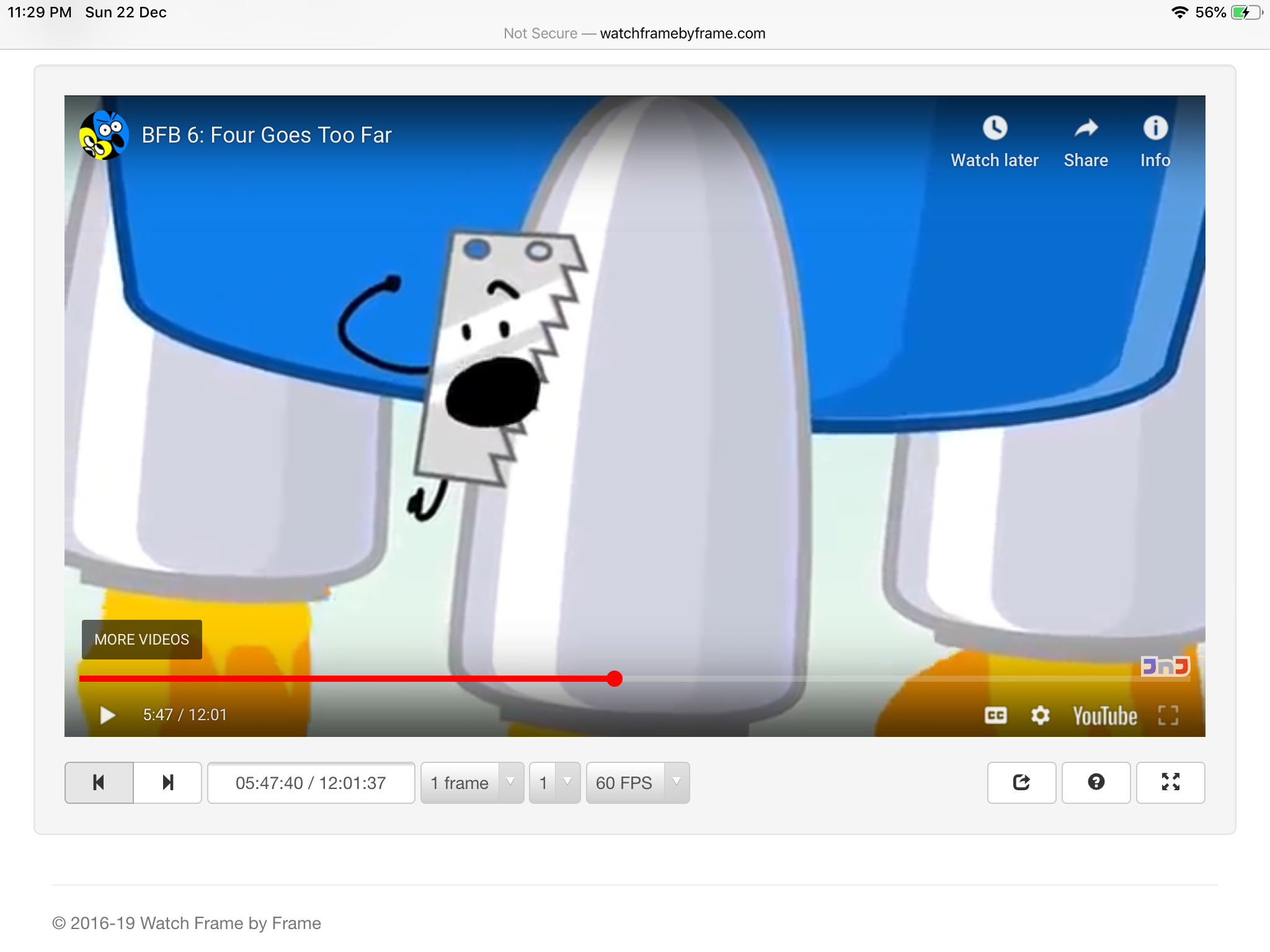
Task: Click the red progress bar scrubber handle
Action: (x=615, y=679)
